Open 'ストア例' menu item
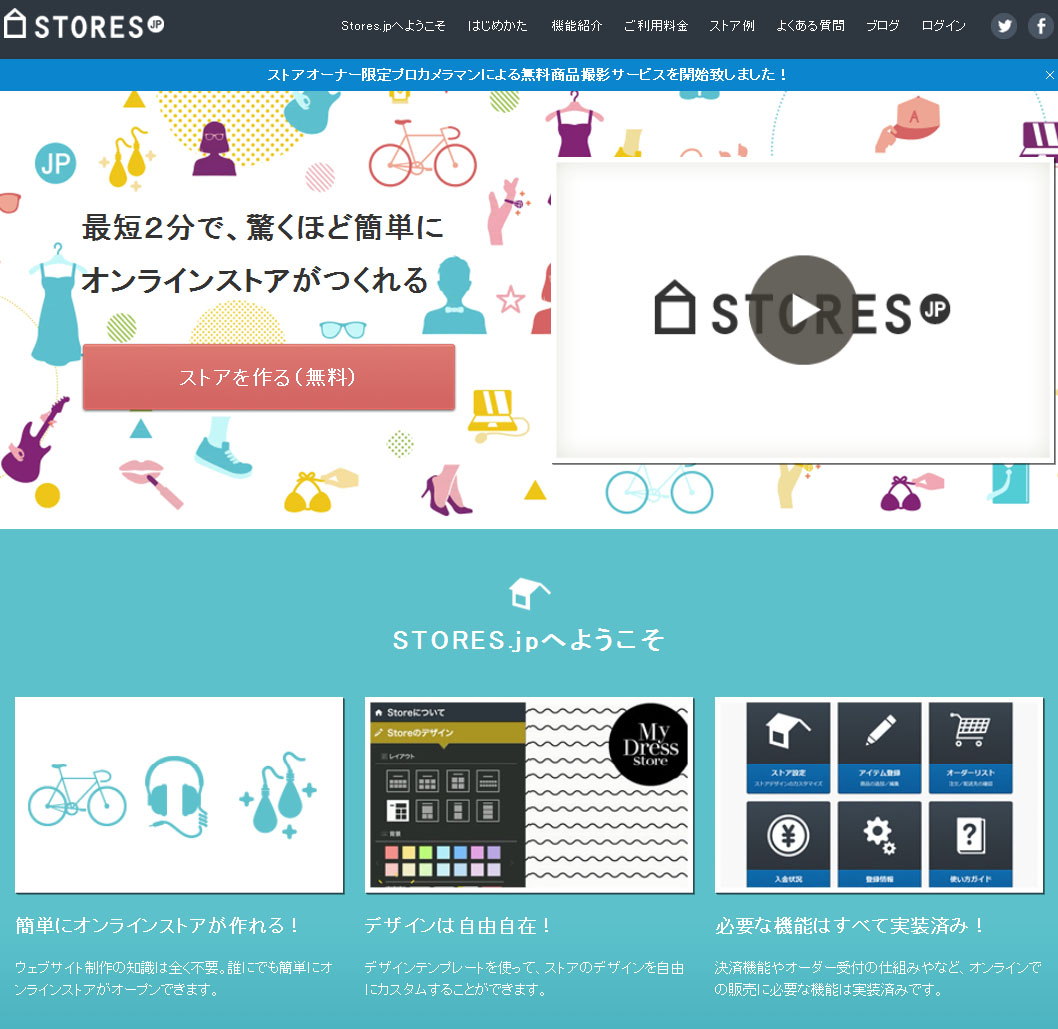 pyautogui.click(x=731, y=26)
